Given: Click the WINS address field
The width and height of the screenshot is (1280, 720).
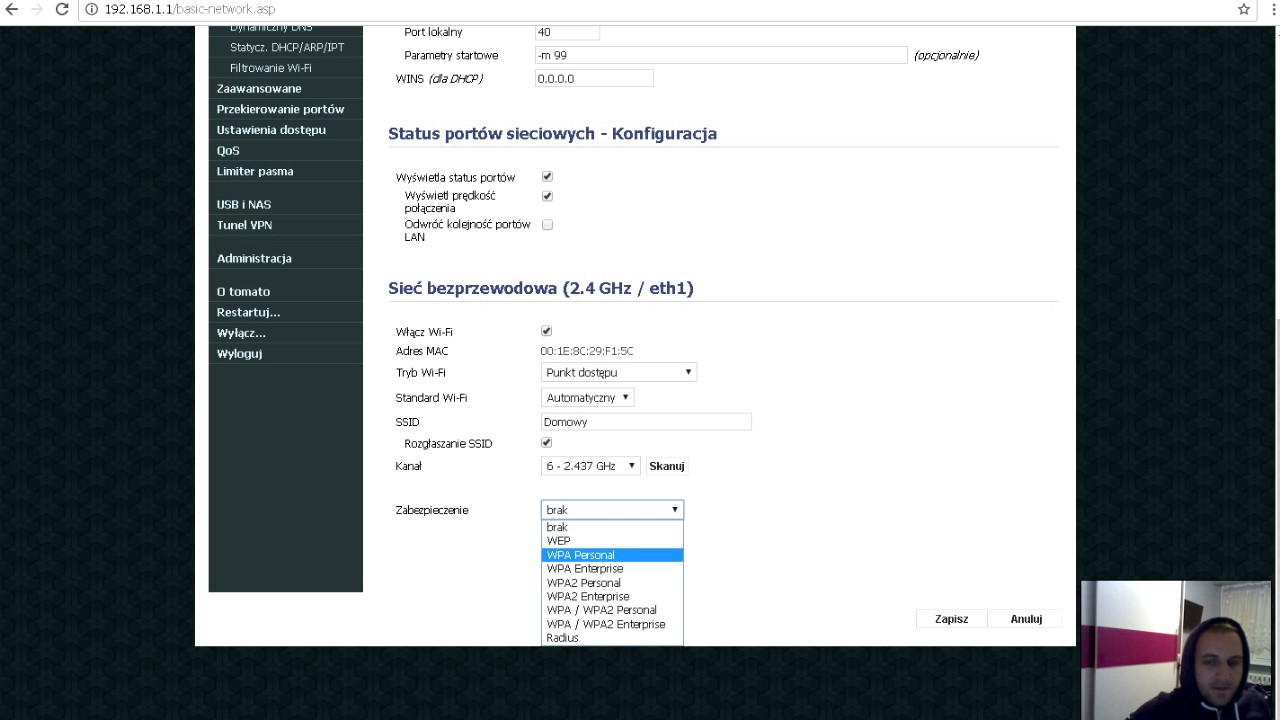Looking at the screenshot, I should coord(594,78).
